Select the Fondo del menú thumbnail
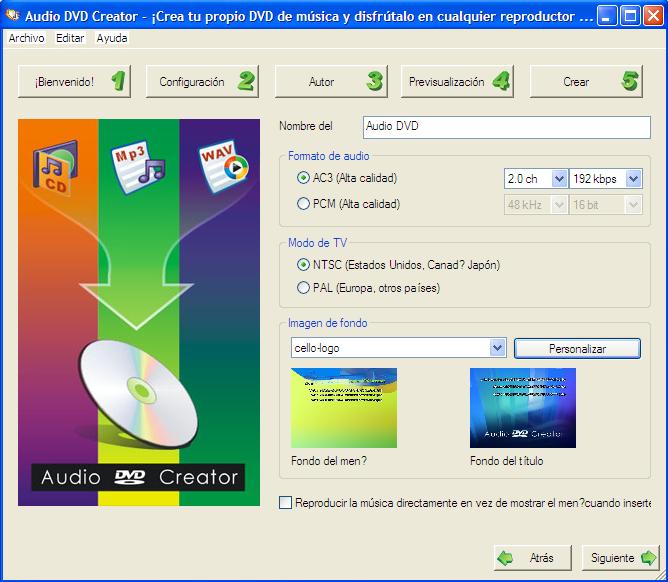Screen dimensions: 668x582 point(344,408)
